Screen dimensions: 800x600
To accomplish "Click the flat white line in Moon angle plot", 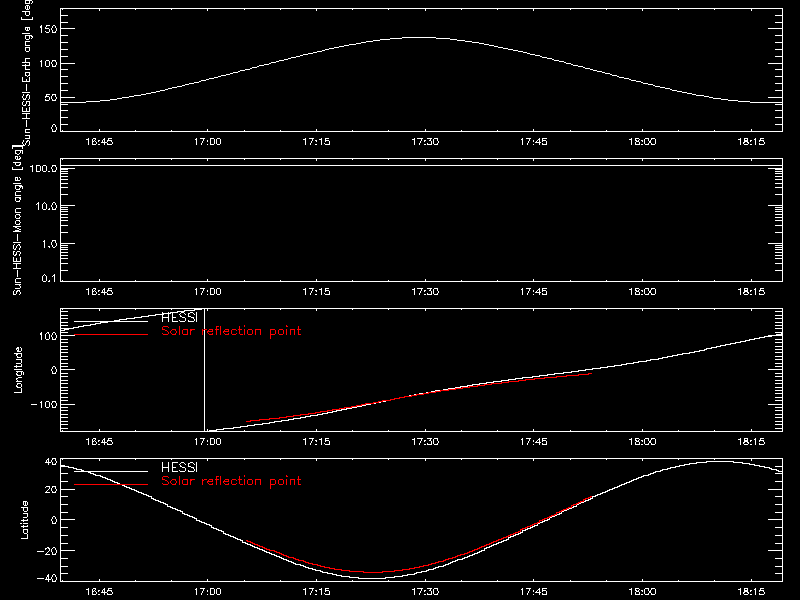I will pos(421,166).
